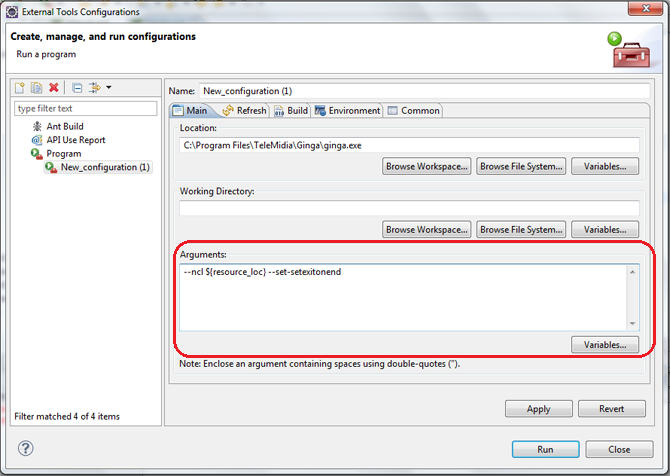Image resolution: width=670 pixels, height=476 pixels.
Task: Select API Use Report in the tree
Action: pos(75,140)
